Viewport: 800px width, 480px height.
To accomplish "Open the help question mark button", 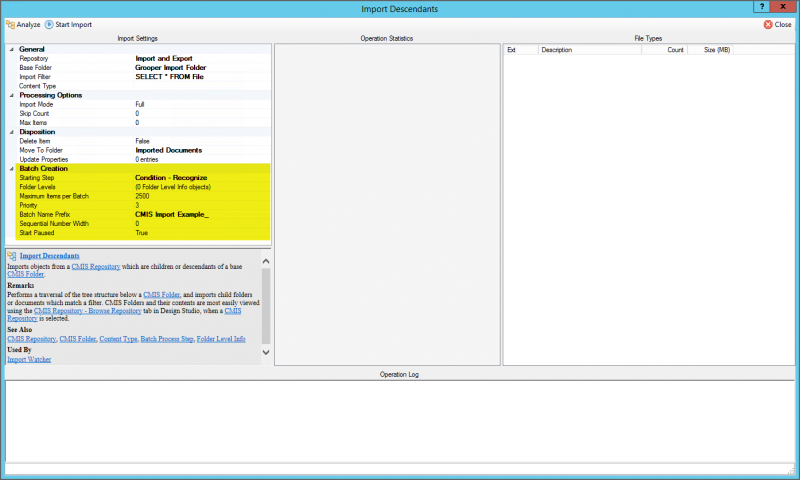I will 762,6.
